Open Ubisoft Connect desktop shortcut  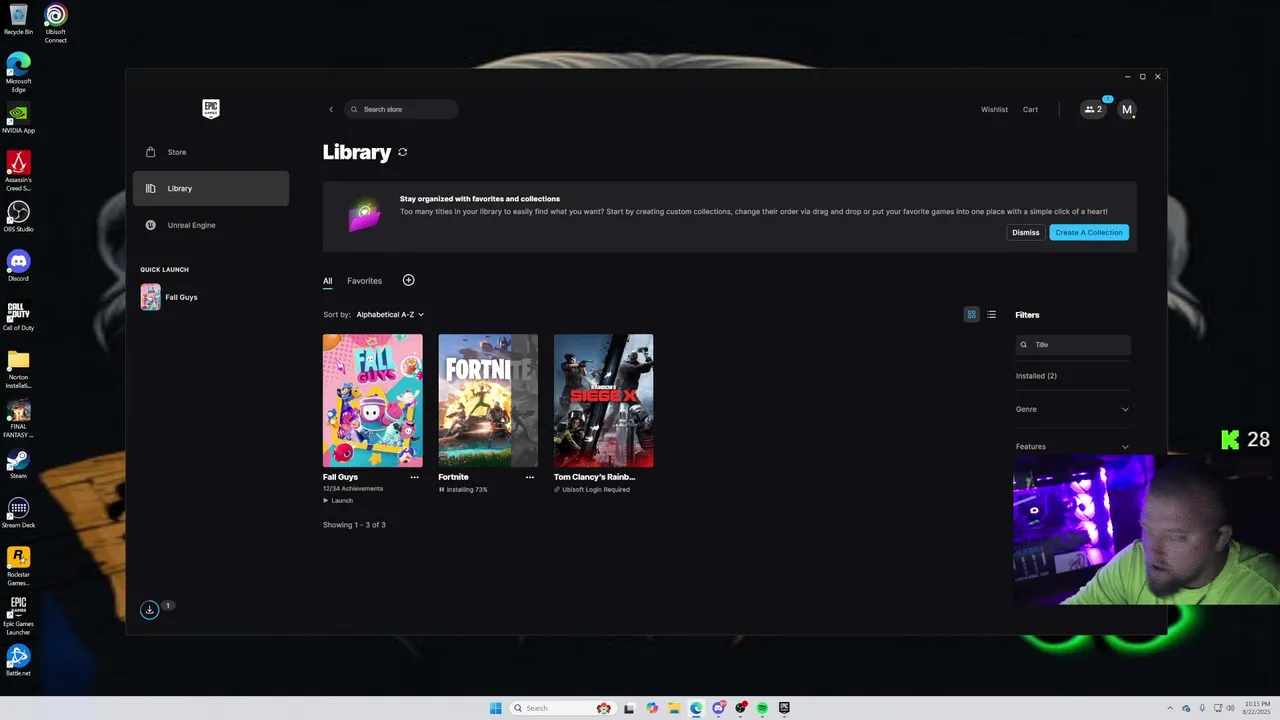point(56,23)
